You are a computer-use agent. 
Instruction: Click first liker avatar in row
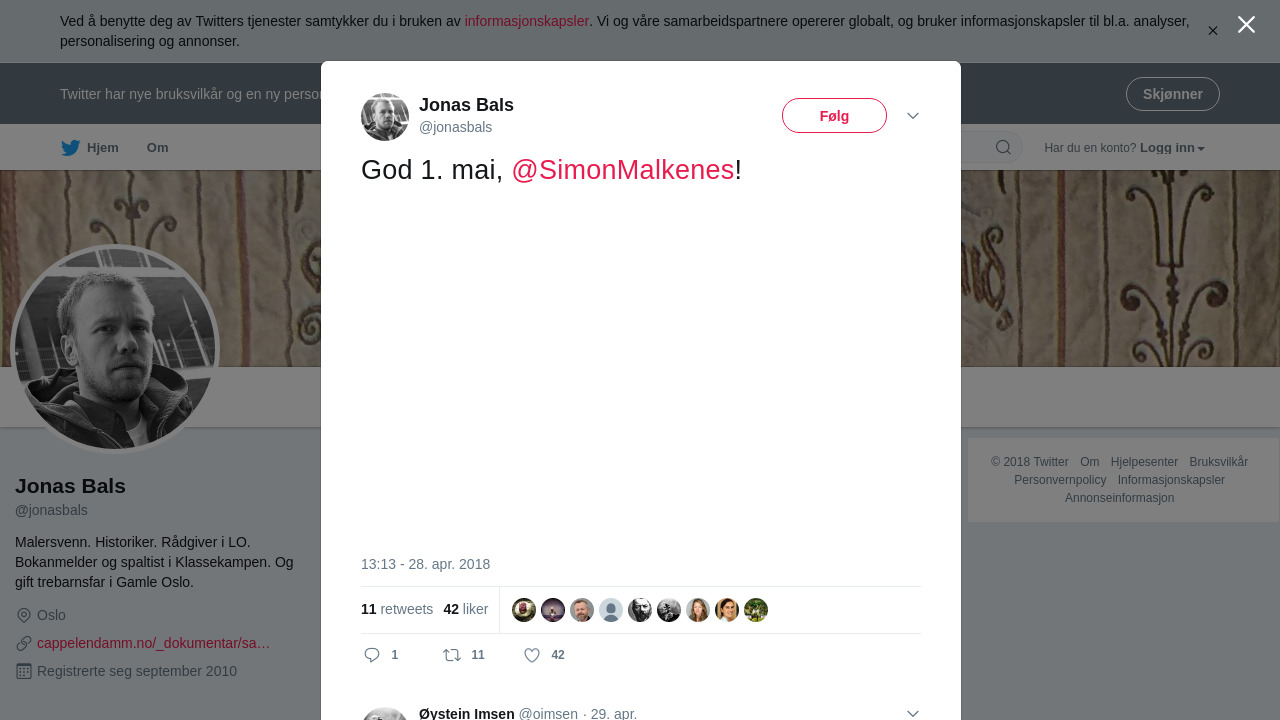524,610
